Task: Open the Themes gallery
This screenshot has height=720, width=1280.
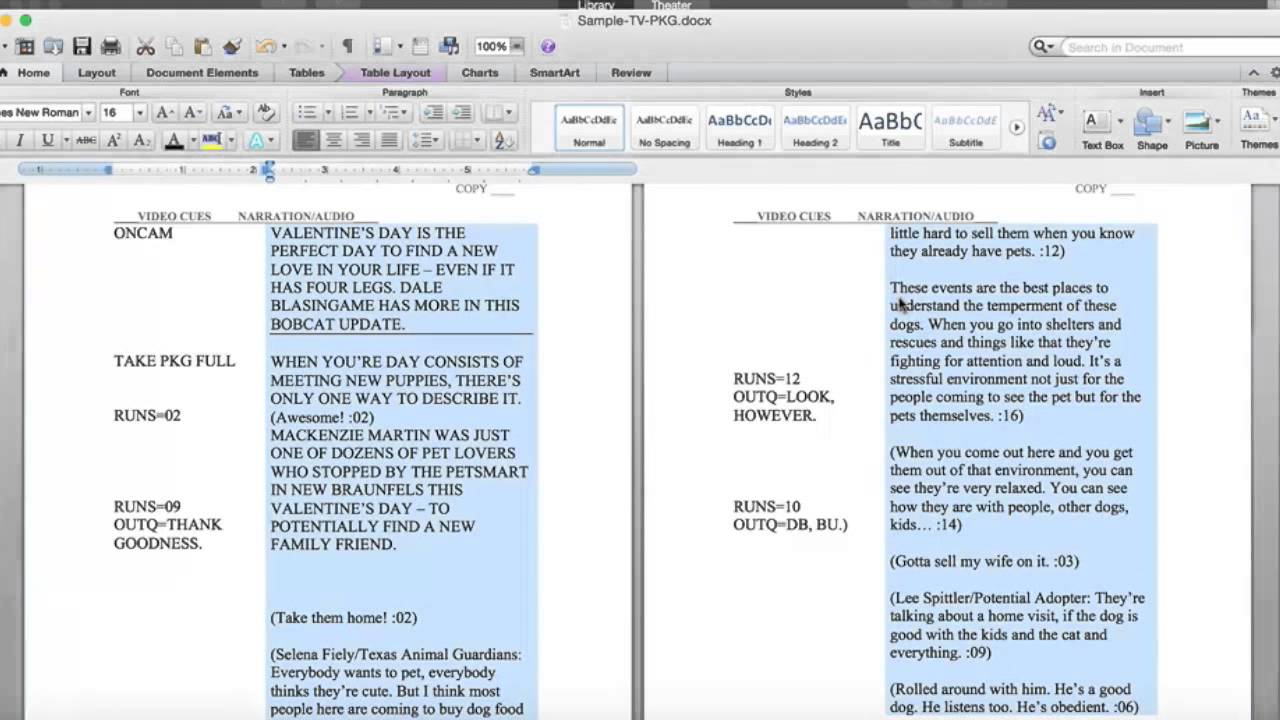Action: point(1258,128)
